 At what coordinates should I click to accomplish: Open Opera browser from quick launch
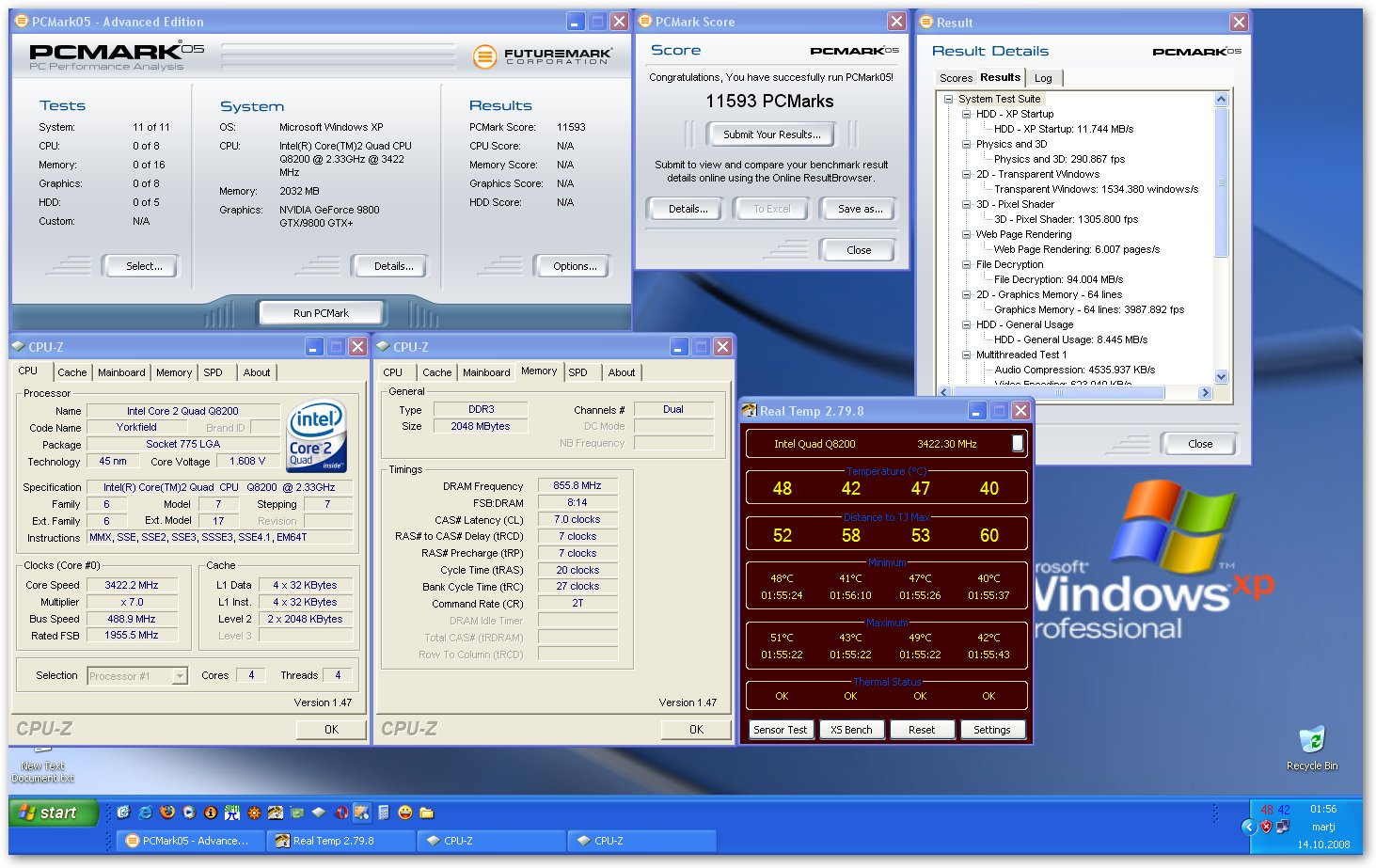pos(340,813)
